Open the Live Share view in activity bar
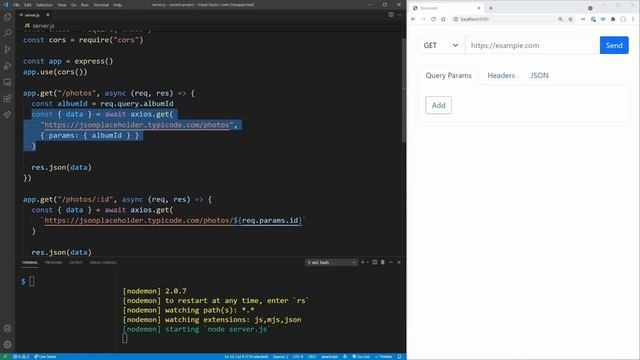640x360 pixels. pyautogui.click(x=7, y=115)
